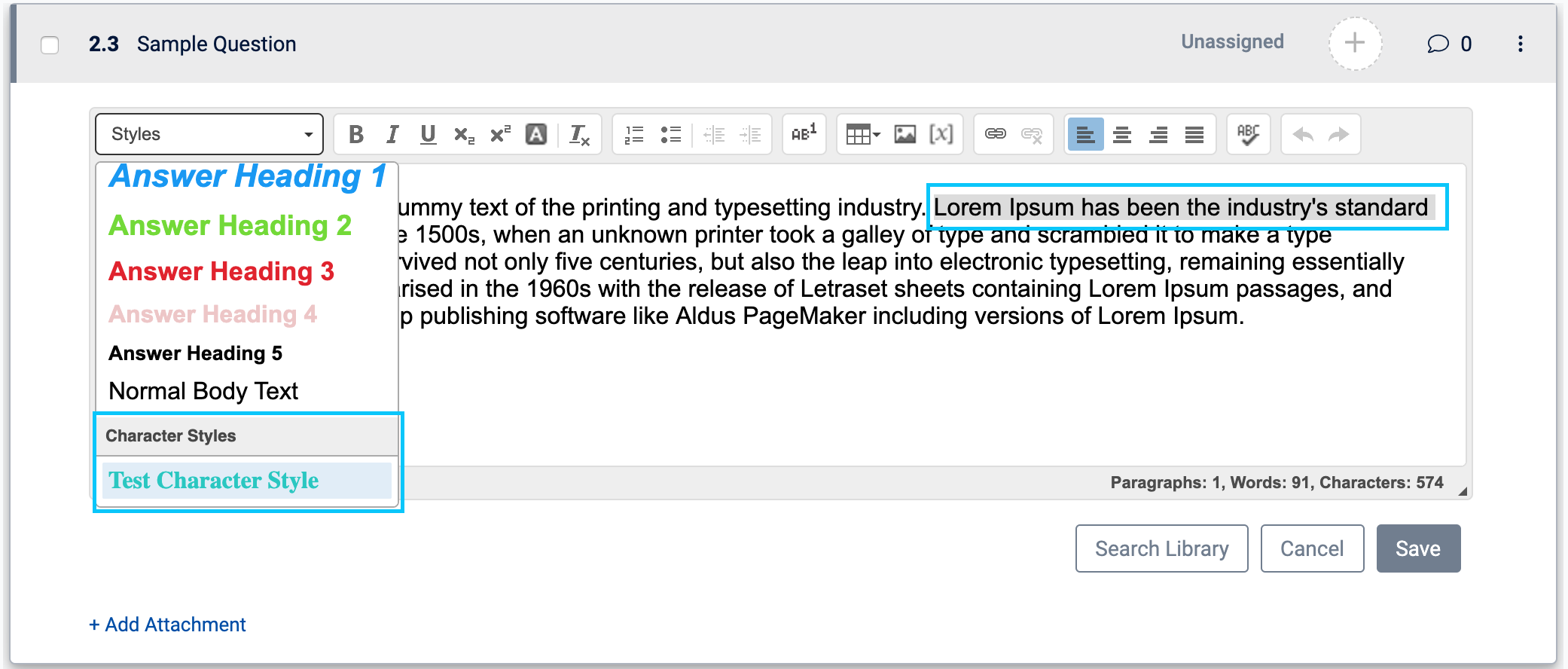The width and height of the screenshot is (1568, 669).
Task: Open the text background color tool
Action: tap(536, 134)
